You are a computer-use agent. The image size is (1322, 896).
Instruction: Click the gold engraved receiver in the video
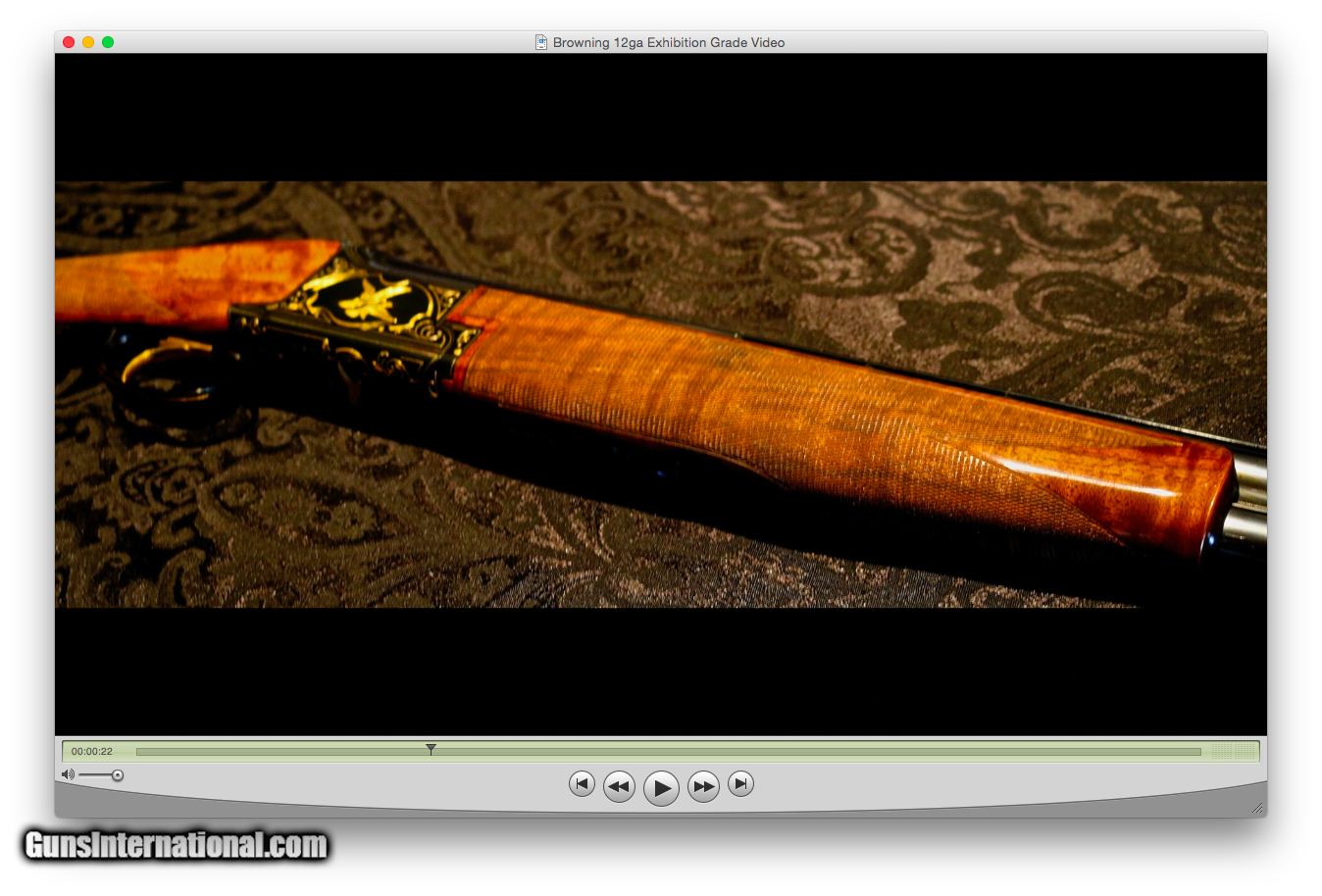(371, 304)
